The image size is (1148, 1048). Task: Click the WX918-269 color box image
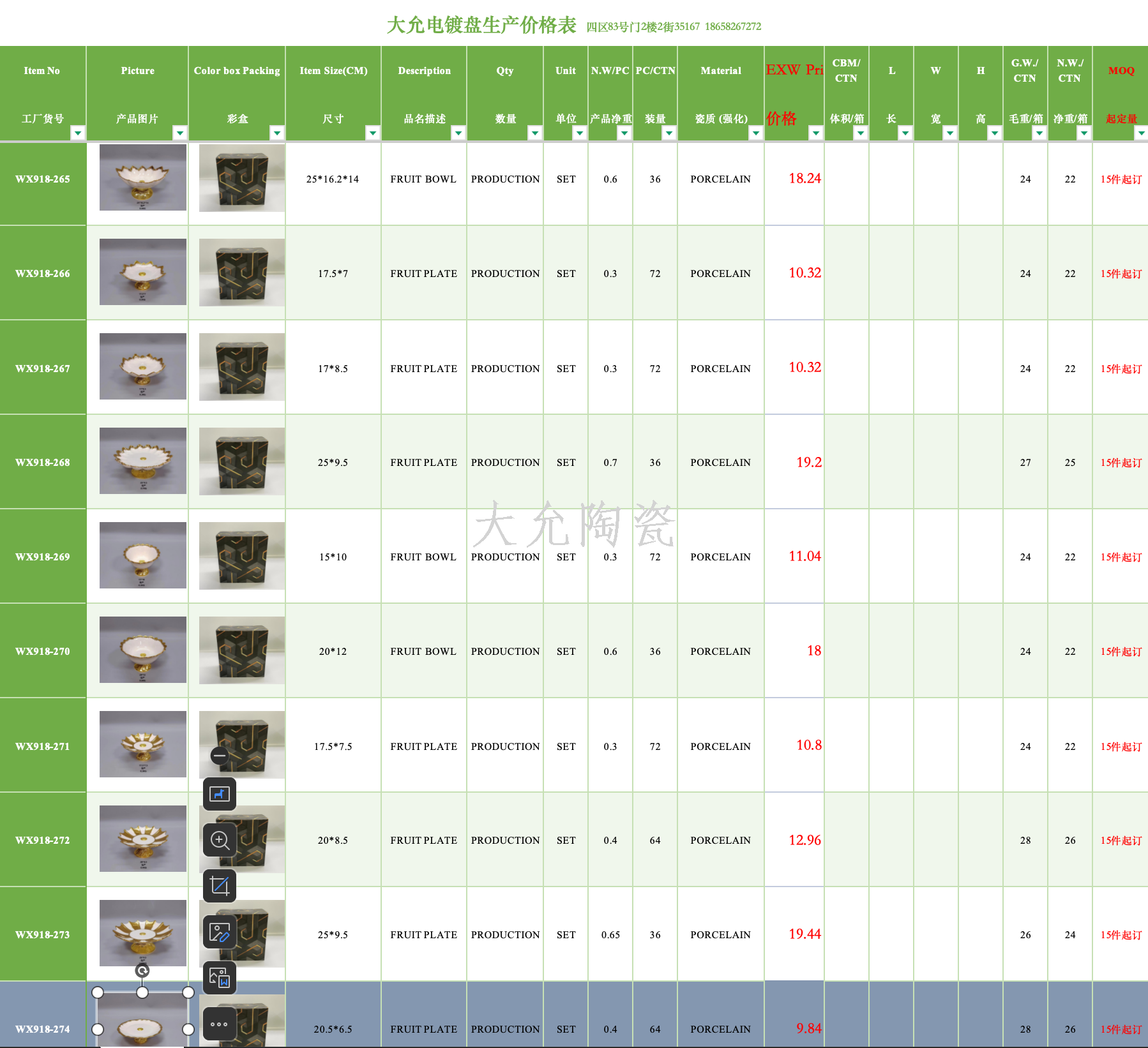pyautogui.click(x=241, y=556)
